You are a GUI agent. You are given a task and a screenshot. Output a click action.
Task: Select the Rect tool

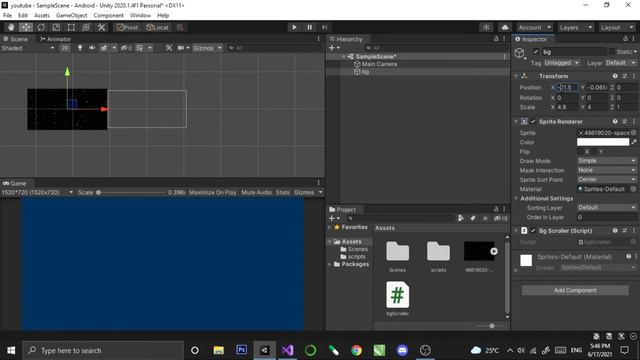click(x=71, y=27)
